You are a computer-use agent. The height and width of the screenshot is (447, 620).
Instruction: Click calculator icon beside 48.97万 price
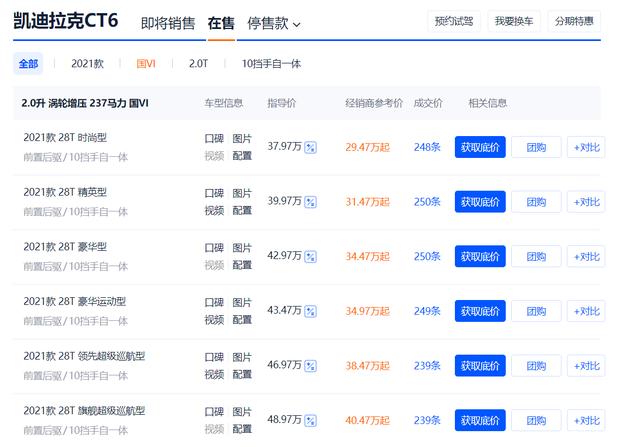[310, 420]
